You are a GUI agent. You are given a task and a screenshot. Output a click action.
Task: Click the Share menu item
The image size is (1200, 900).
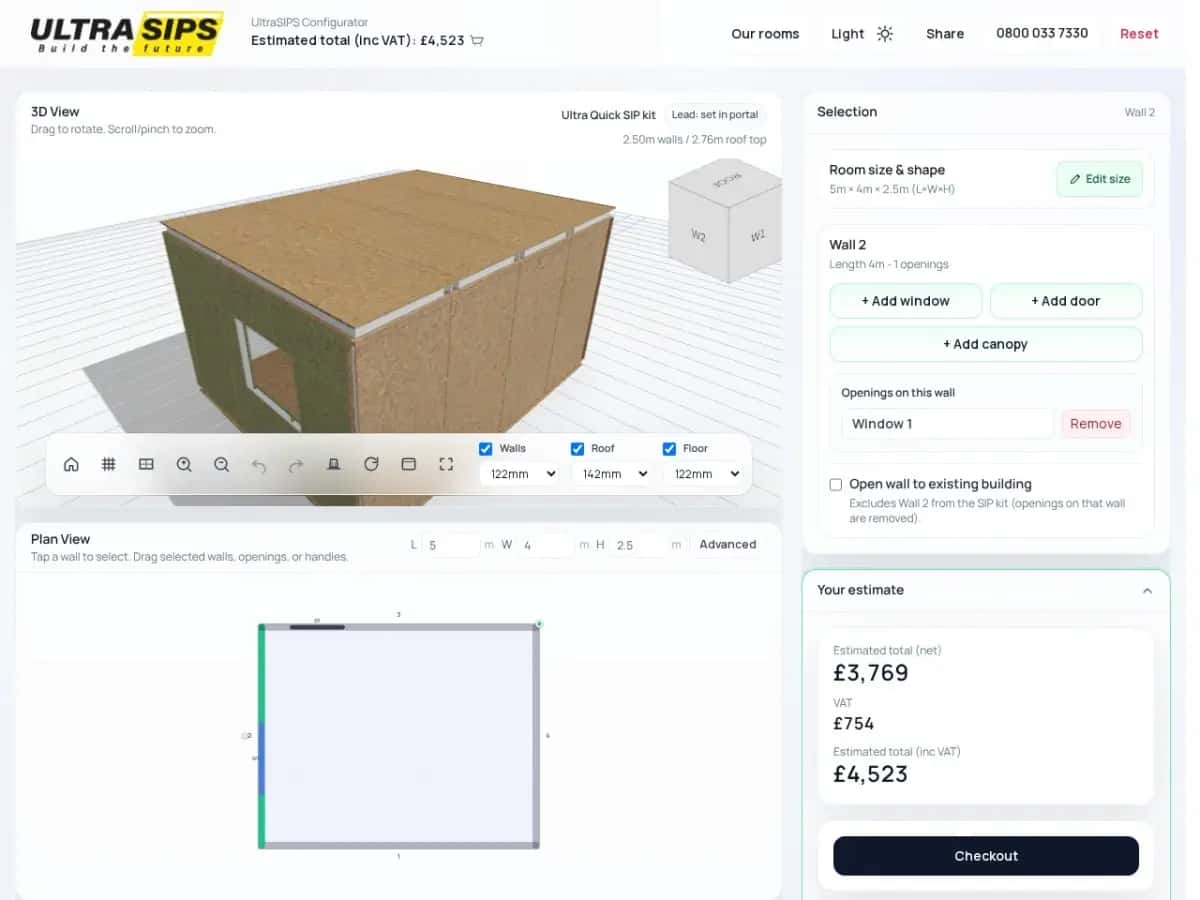pos(944,33)
